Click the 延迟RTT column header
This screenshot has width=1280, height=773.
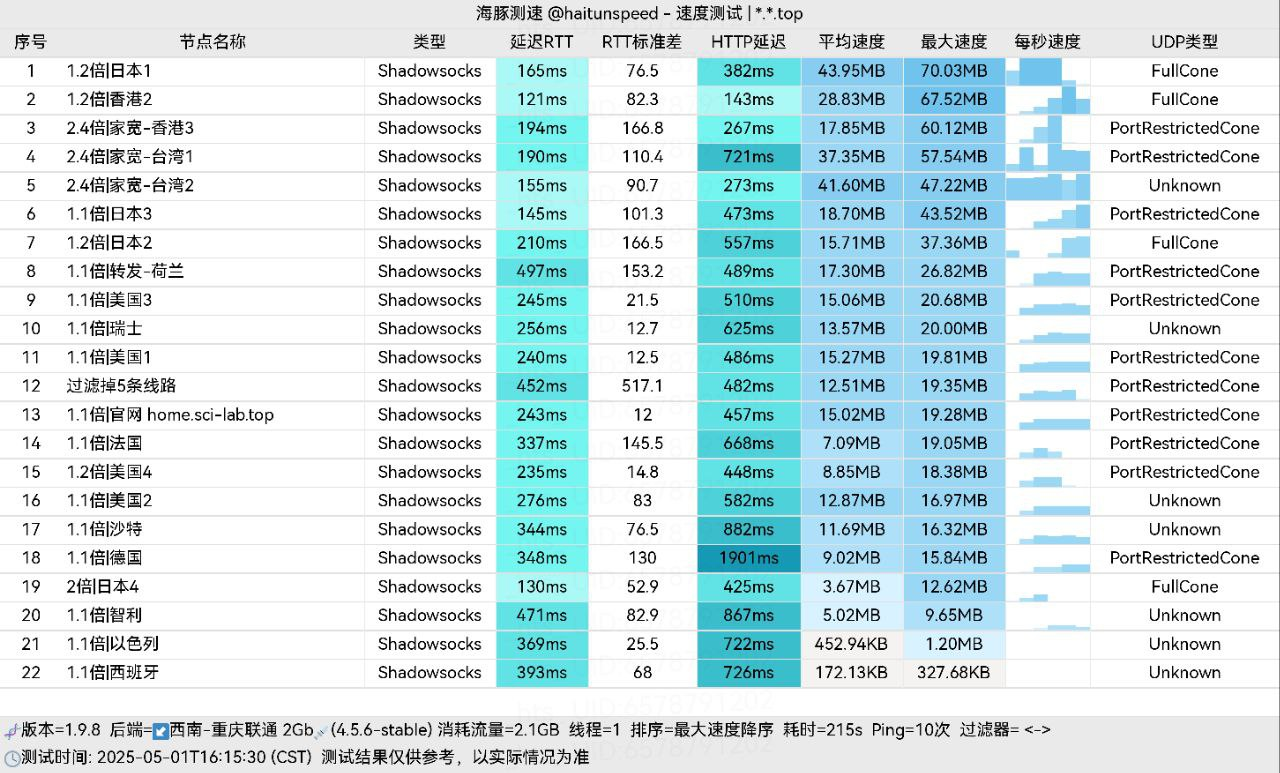[542, 42]
